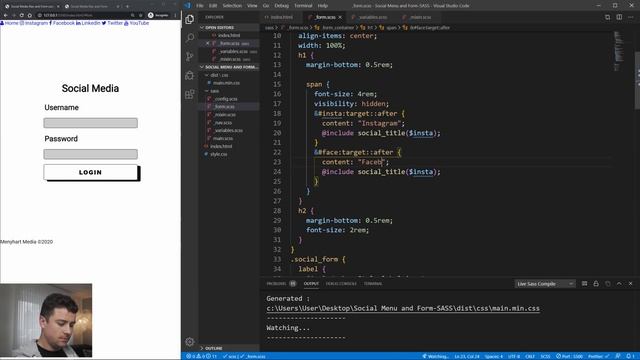Open the Live Sass Compile output channel dropdown
640x360 pixels.
(x=545, y=284)
